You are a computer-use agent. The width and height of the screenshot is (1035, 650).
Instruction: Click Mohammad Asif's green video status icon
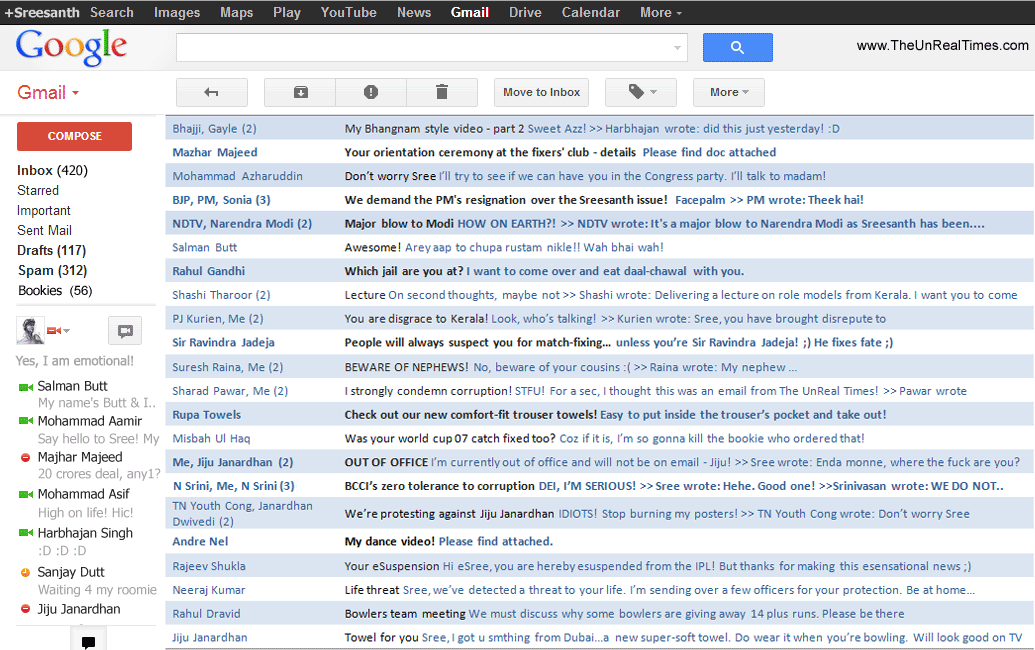(x=26, y=494)
